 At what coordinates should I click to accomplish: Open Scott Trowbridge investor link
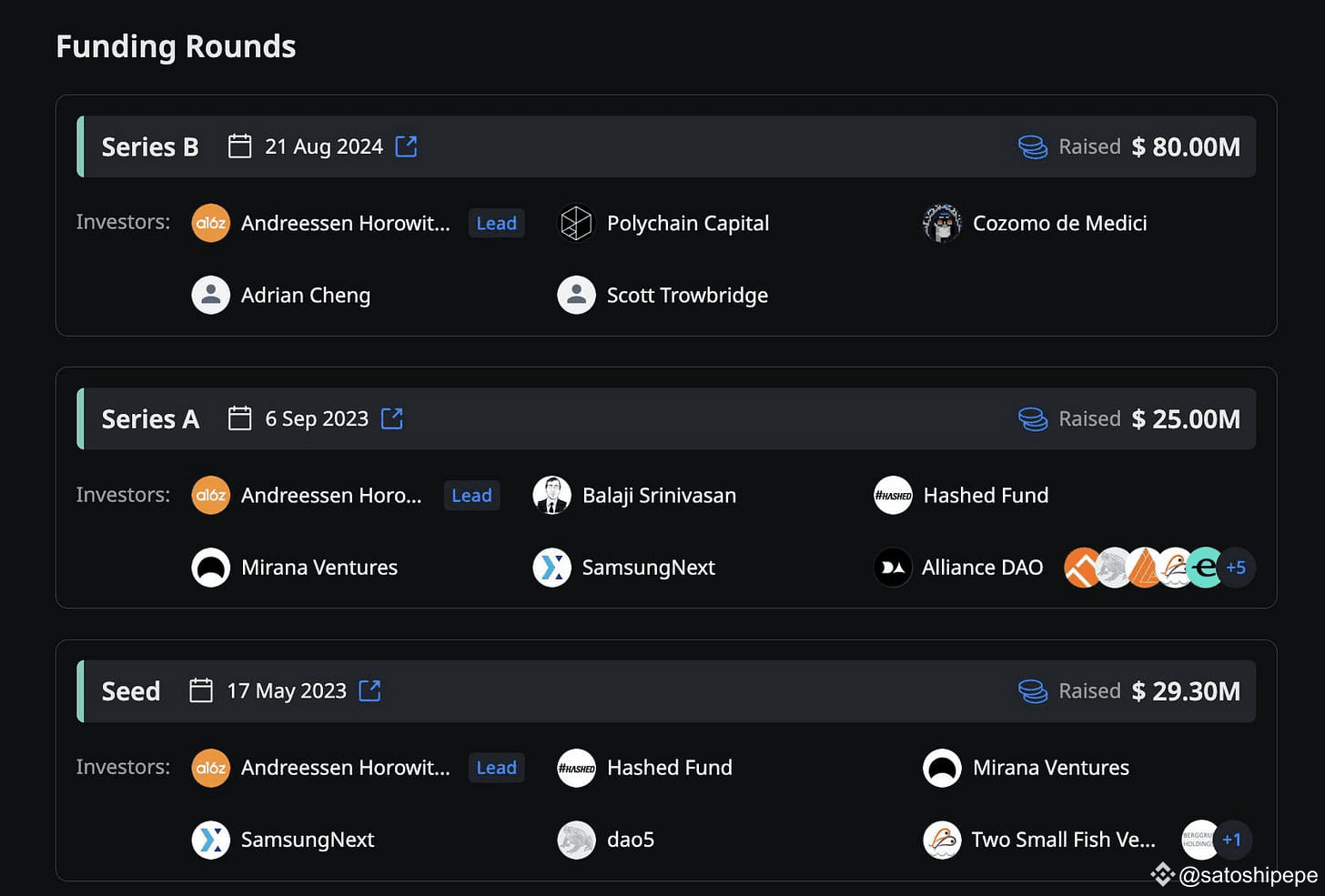687,295
